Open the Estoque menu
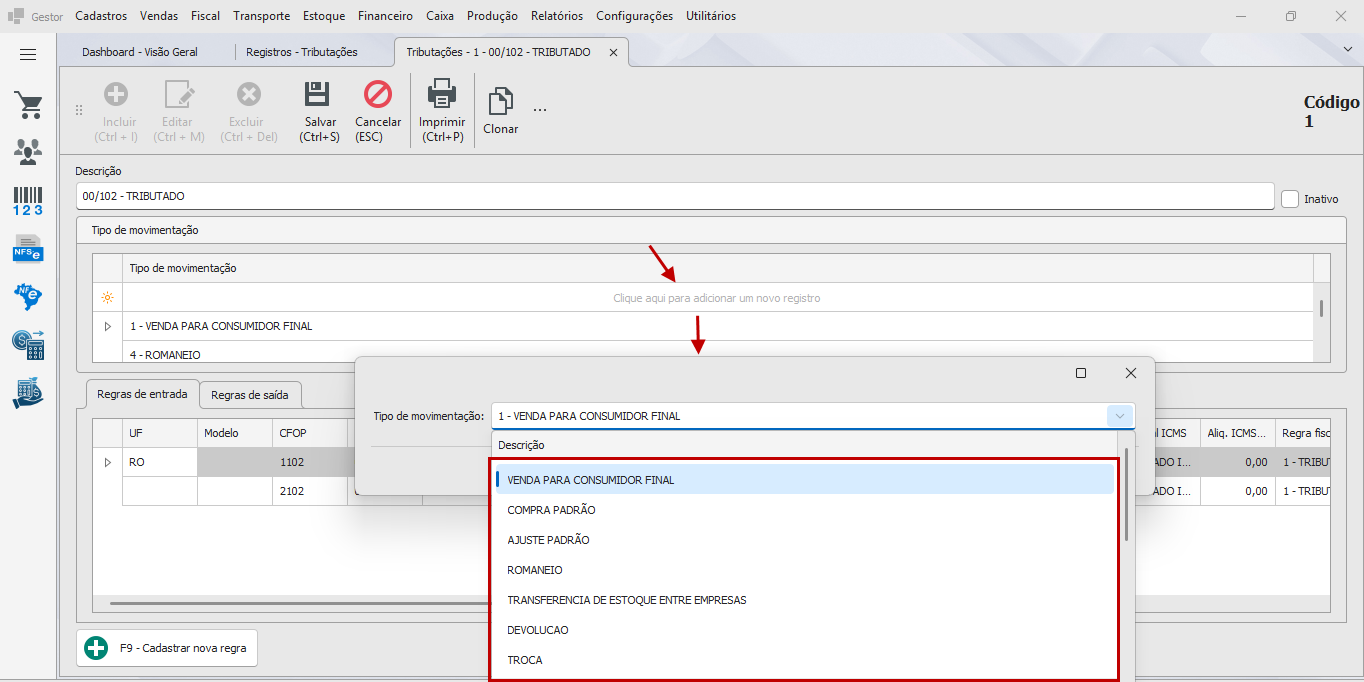The image size is (1364, 682). (324, 16)
